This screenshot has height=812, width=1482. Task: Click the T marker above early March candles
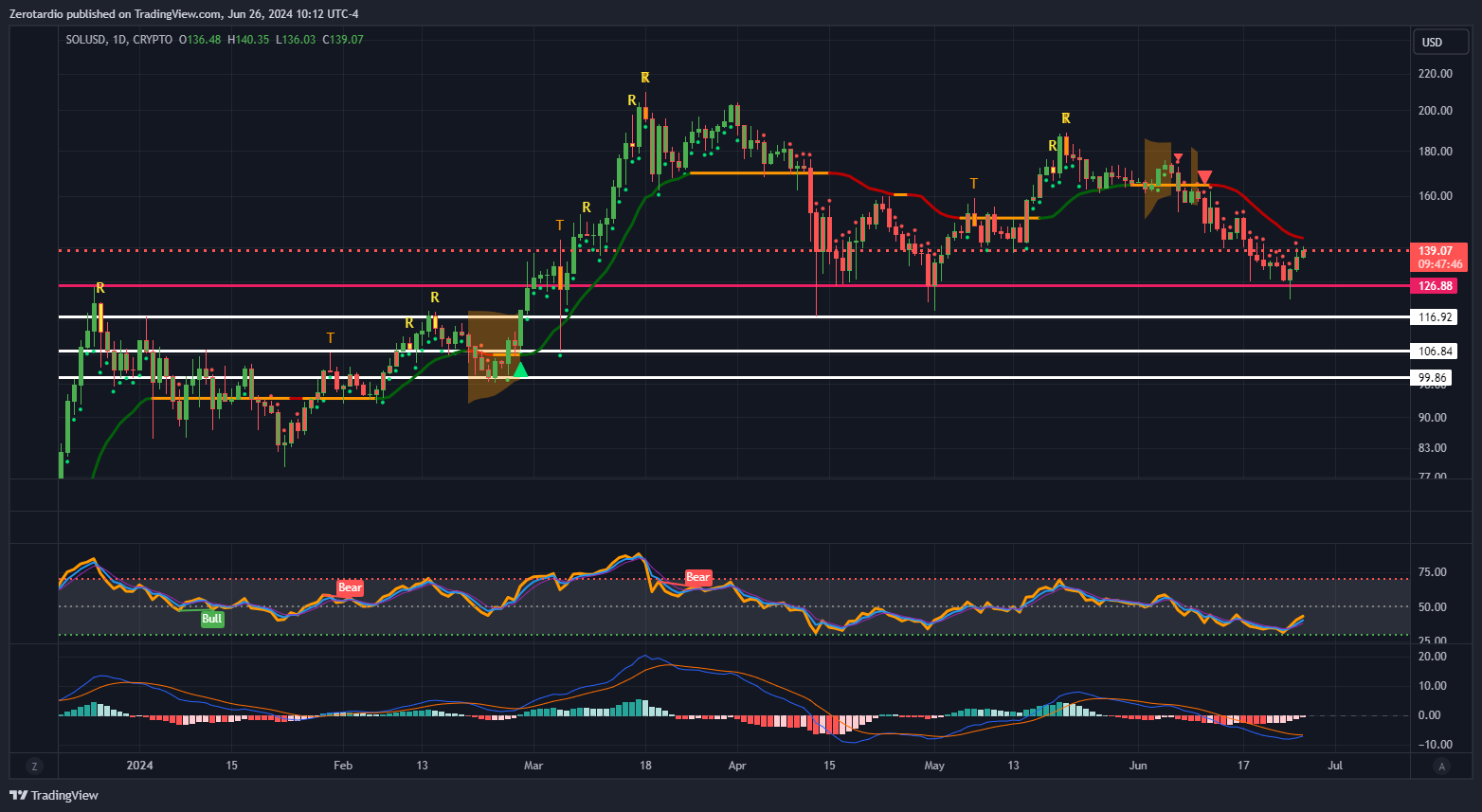pos(560,225)
